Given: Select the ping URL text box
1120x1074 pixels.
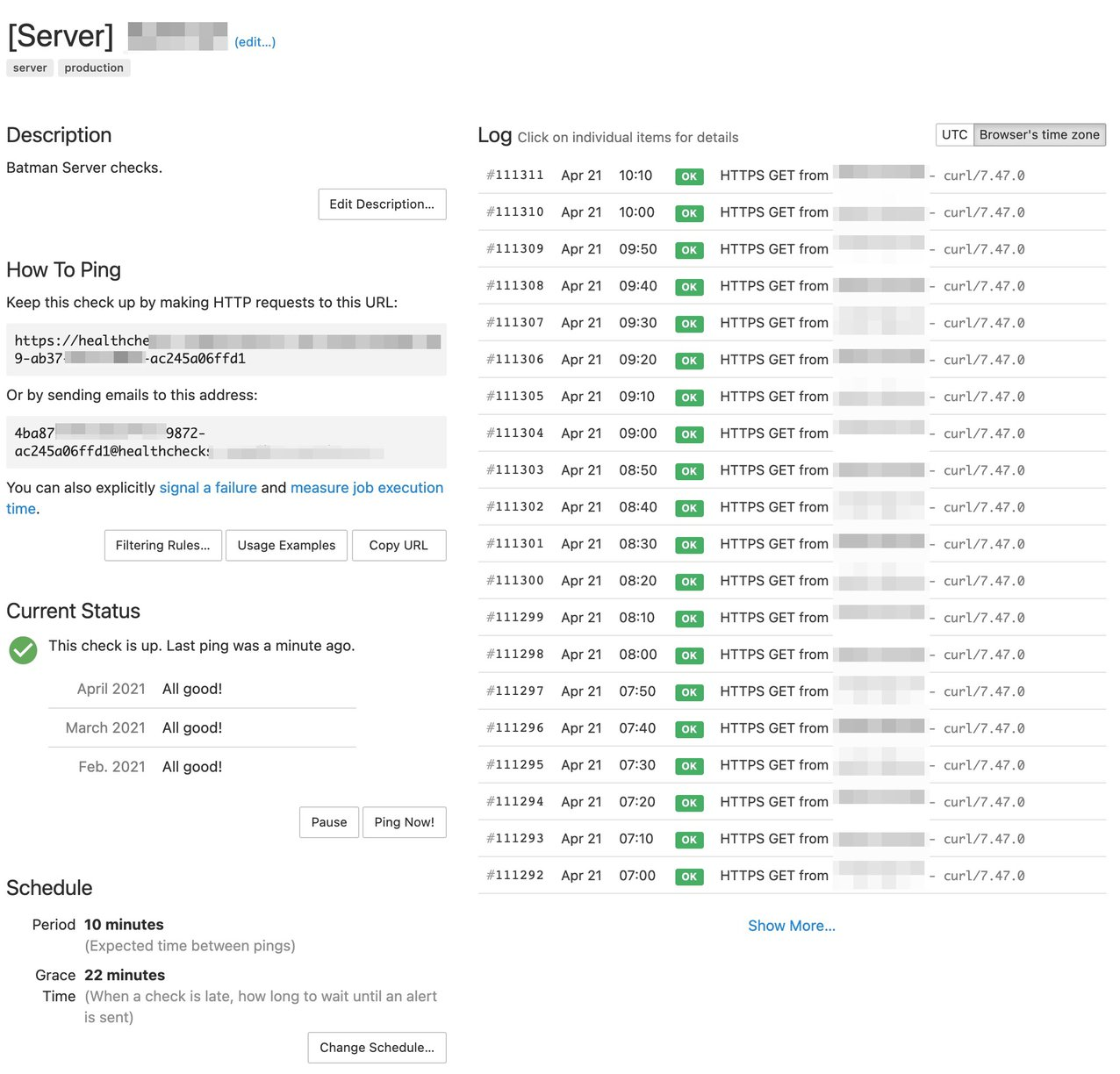Looking at the screenshot, I should pos(226,349).
